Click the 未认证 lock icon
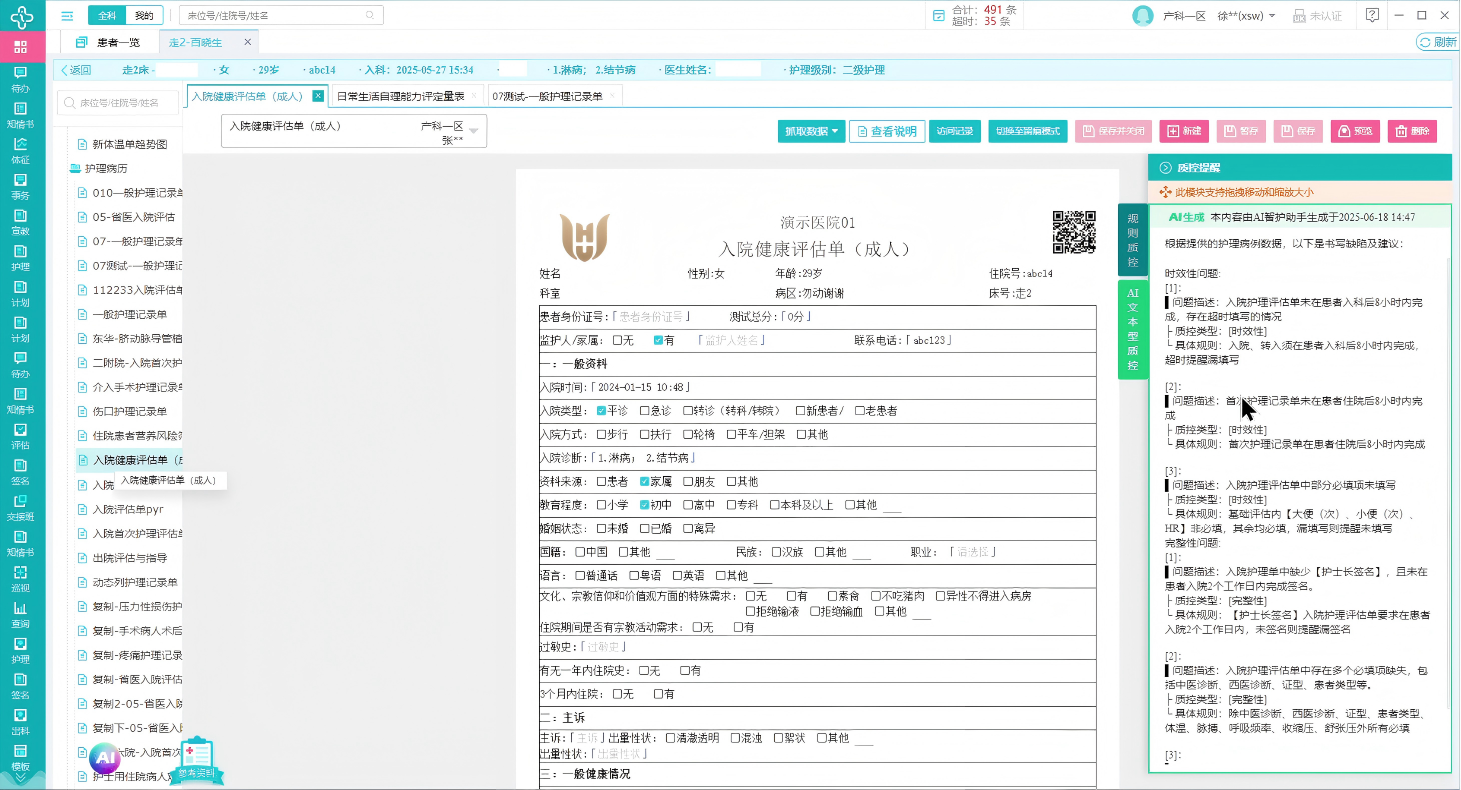The width and height of the screenshot is (1461, 790). coord(1299,16)
